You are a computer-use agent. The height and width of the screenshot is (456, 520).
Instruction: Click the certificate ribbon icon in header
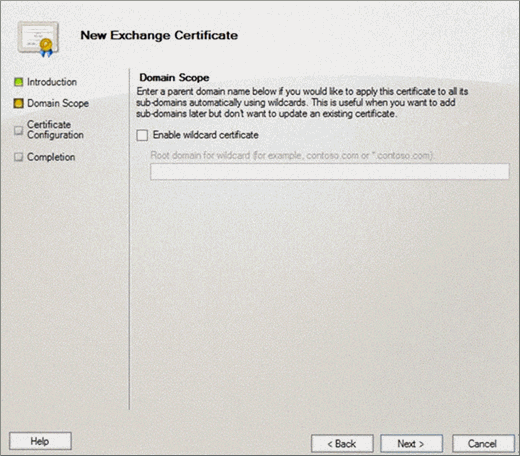click(38, 39)
